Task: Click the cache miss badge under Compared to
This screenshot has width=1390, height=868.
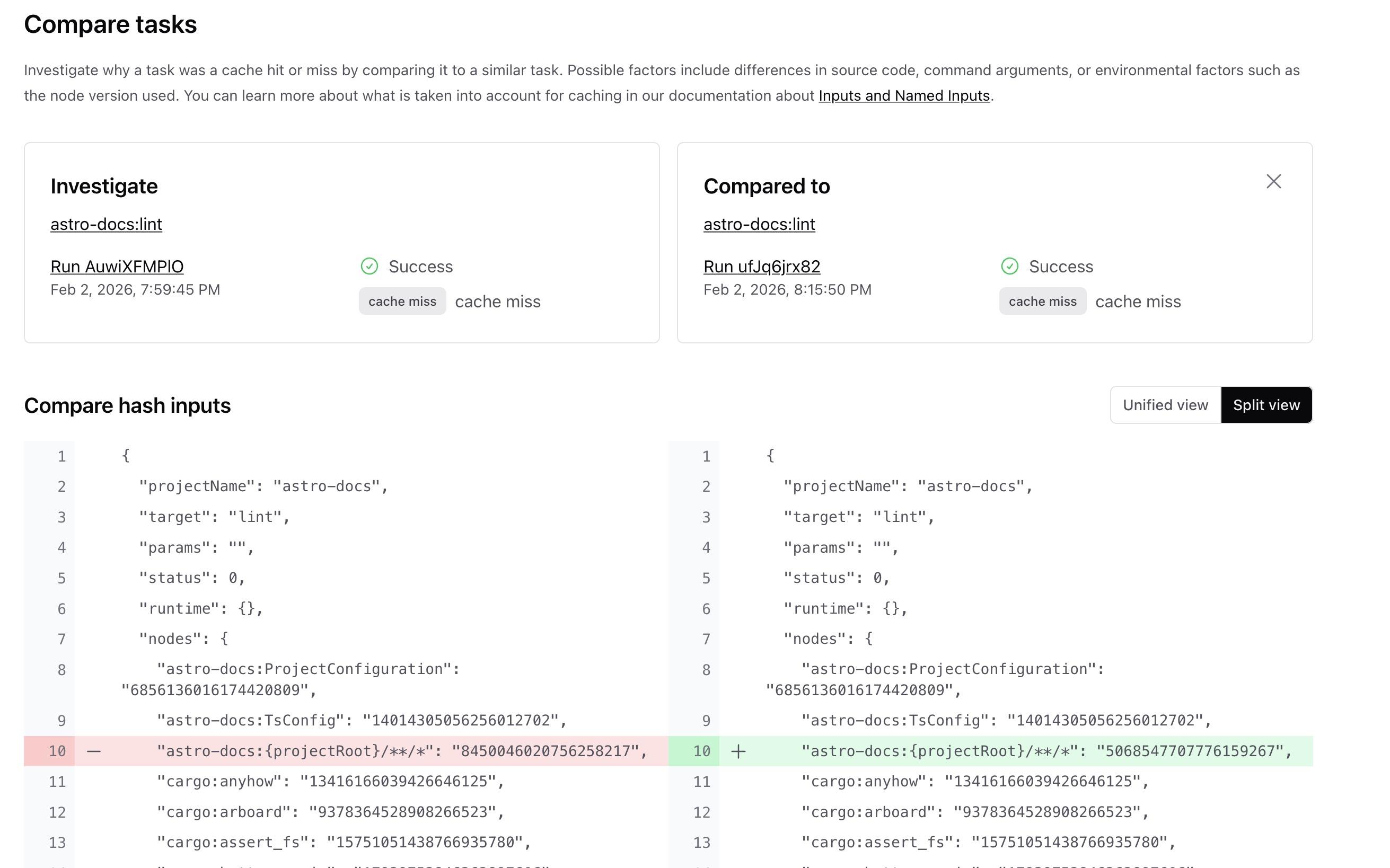Action: pyautogui.click(x=1043, y=301)
